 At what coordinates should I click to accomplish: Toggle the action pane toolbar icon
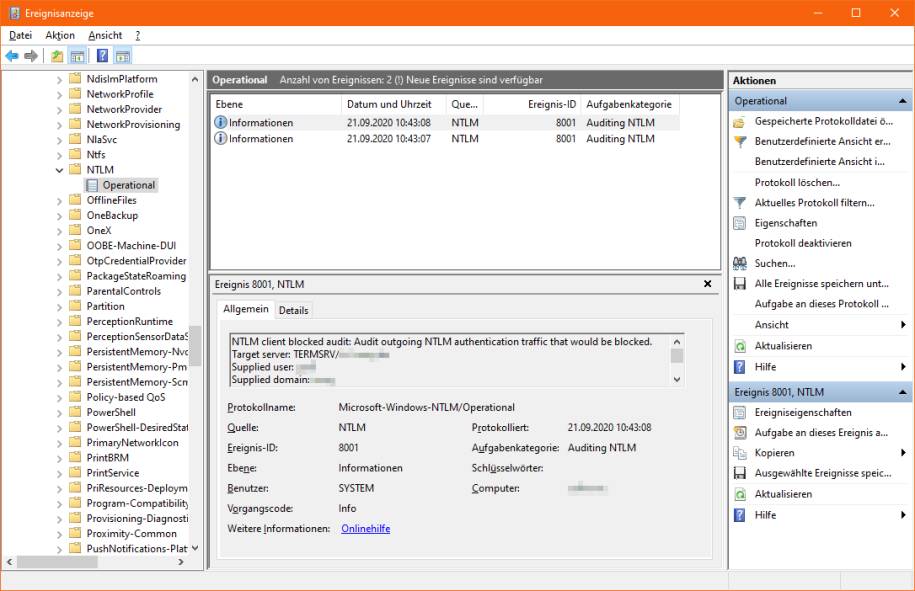click(x=123, y=56)
